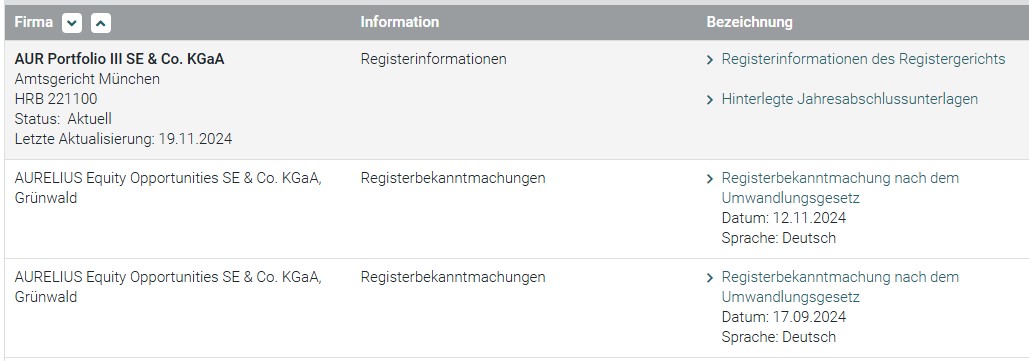Click chevron of the 17.09.2024 Registerbekanntmachung
The image size is (1029, 361).
(x=710, y=278)
